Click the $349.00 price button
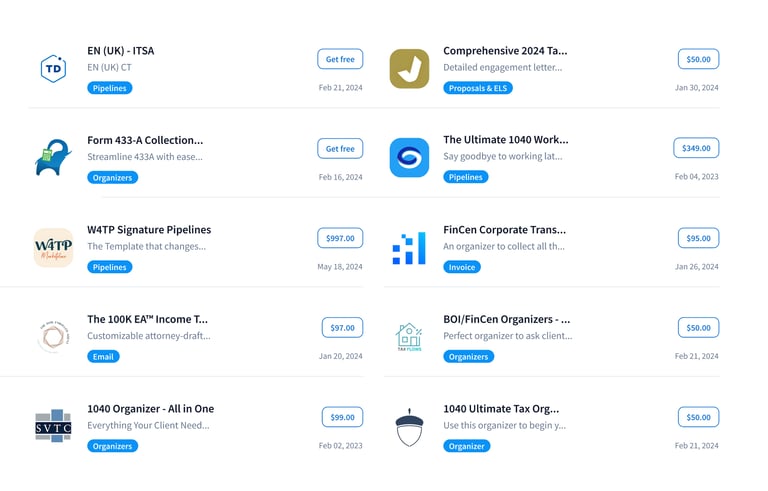Image resolution: width=768 pixels, height=491 pixels. (696, 148)
